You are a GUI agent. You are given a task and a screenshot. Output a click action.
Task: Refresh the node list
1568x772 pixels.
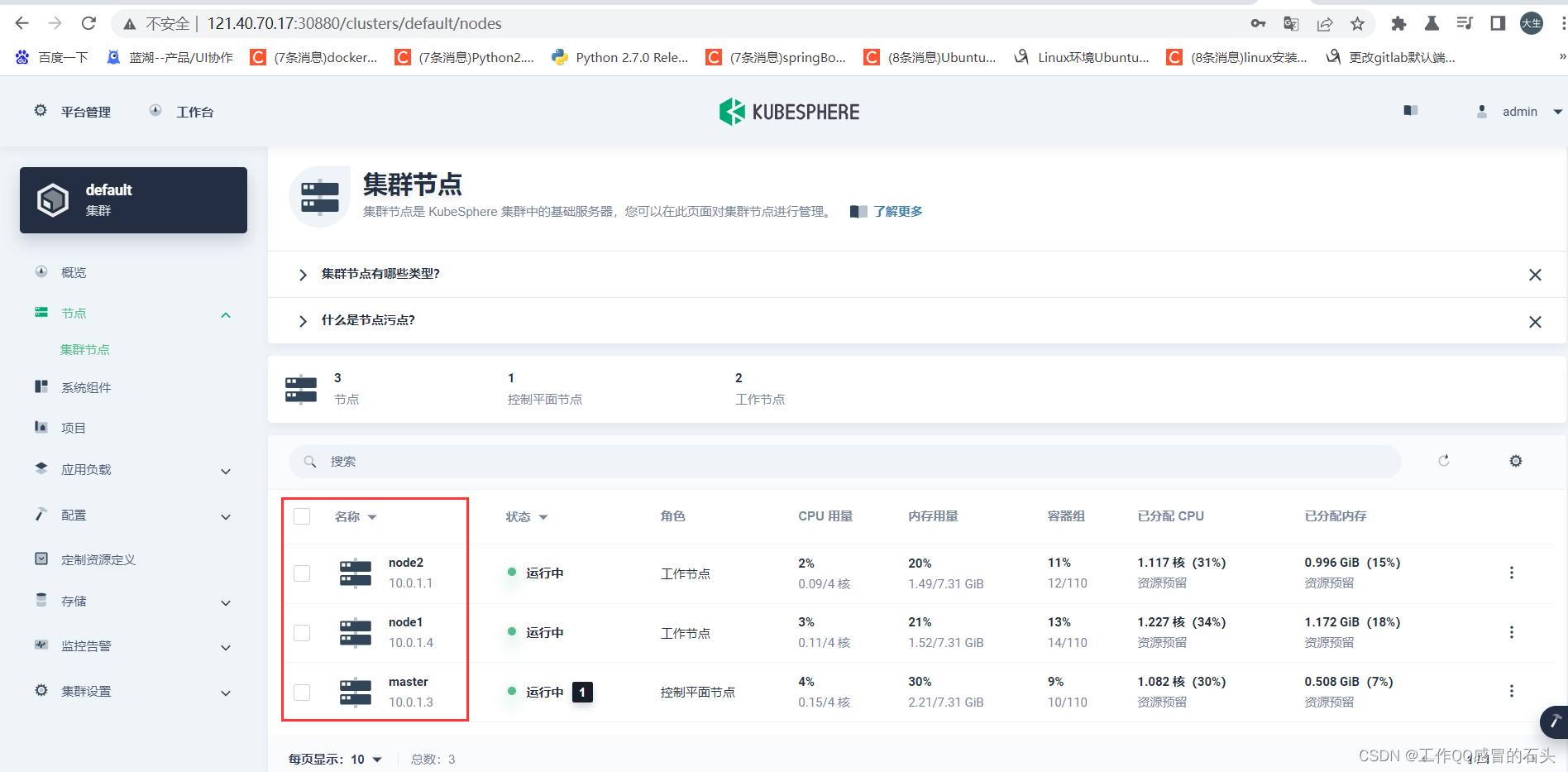(1444, 461)
